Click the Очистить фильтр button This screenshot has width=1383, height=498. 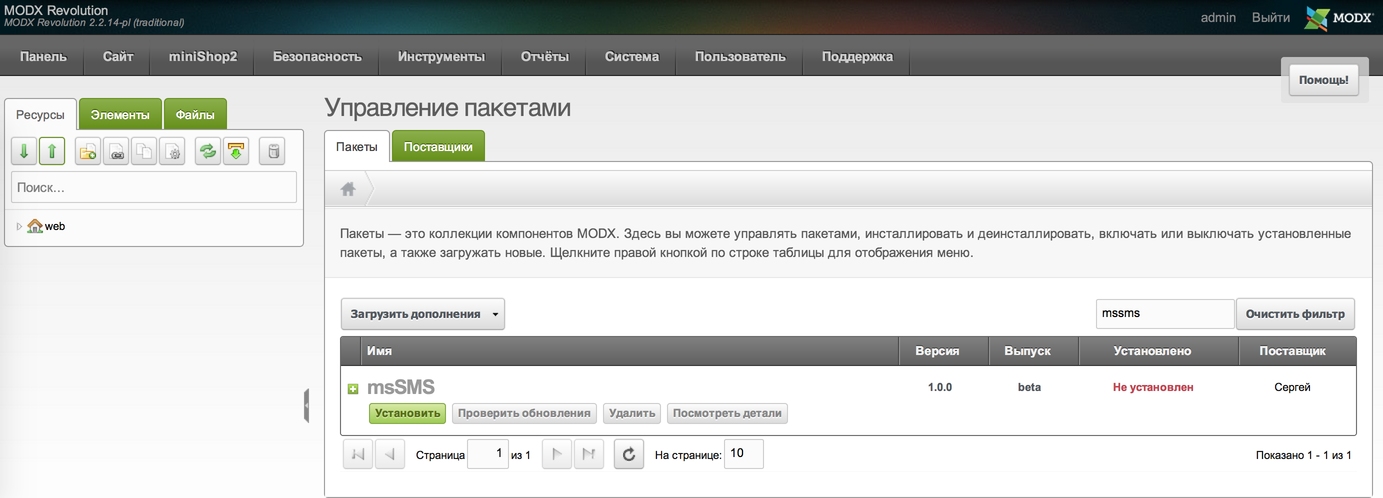pos(1296,314)
